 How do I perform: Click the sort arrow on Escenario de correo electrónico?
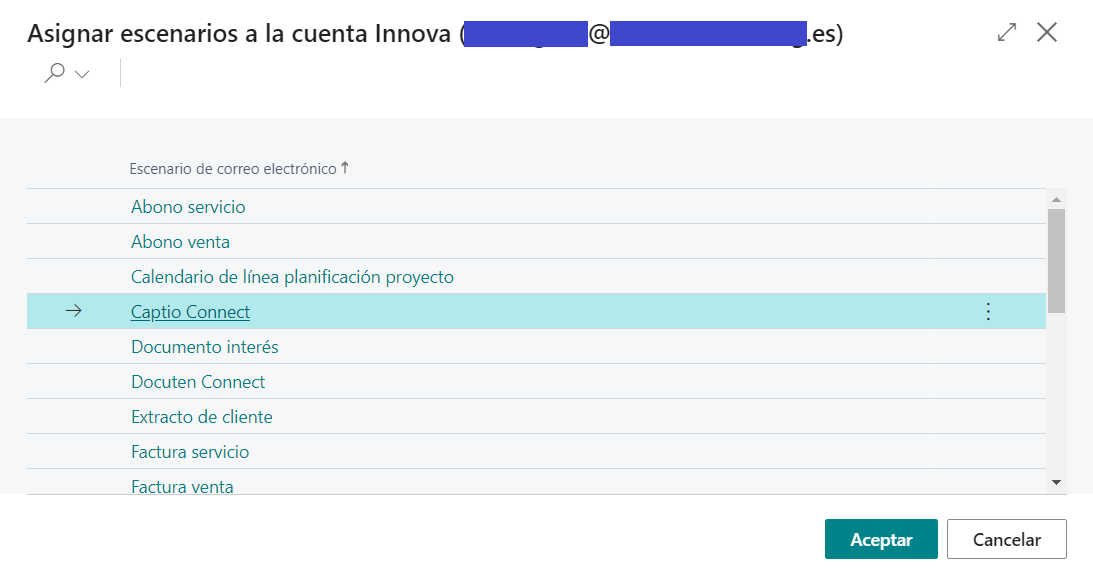(x=344, y=167)
